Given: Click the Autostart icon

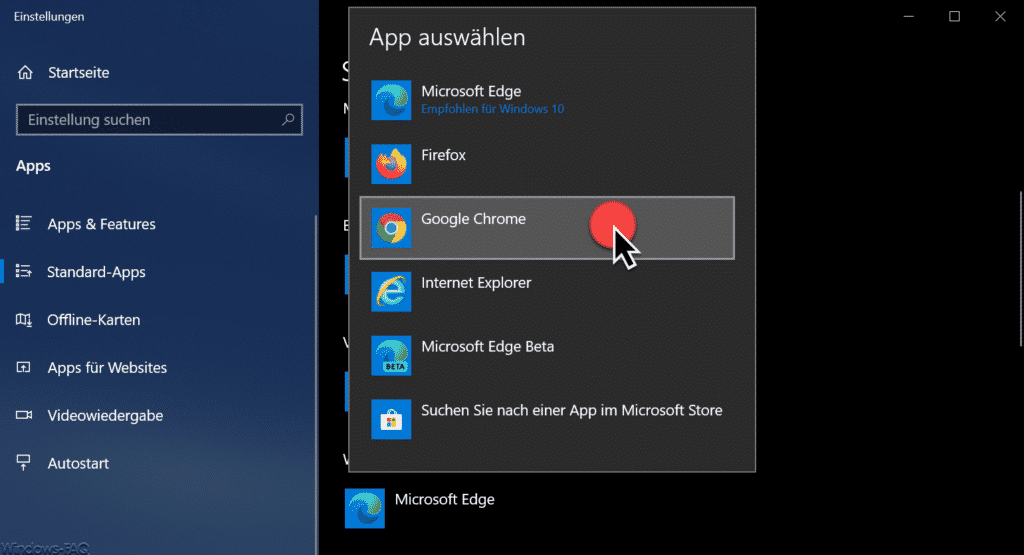Looking at the screenshot, I should (24, 462).
